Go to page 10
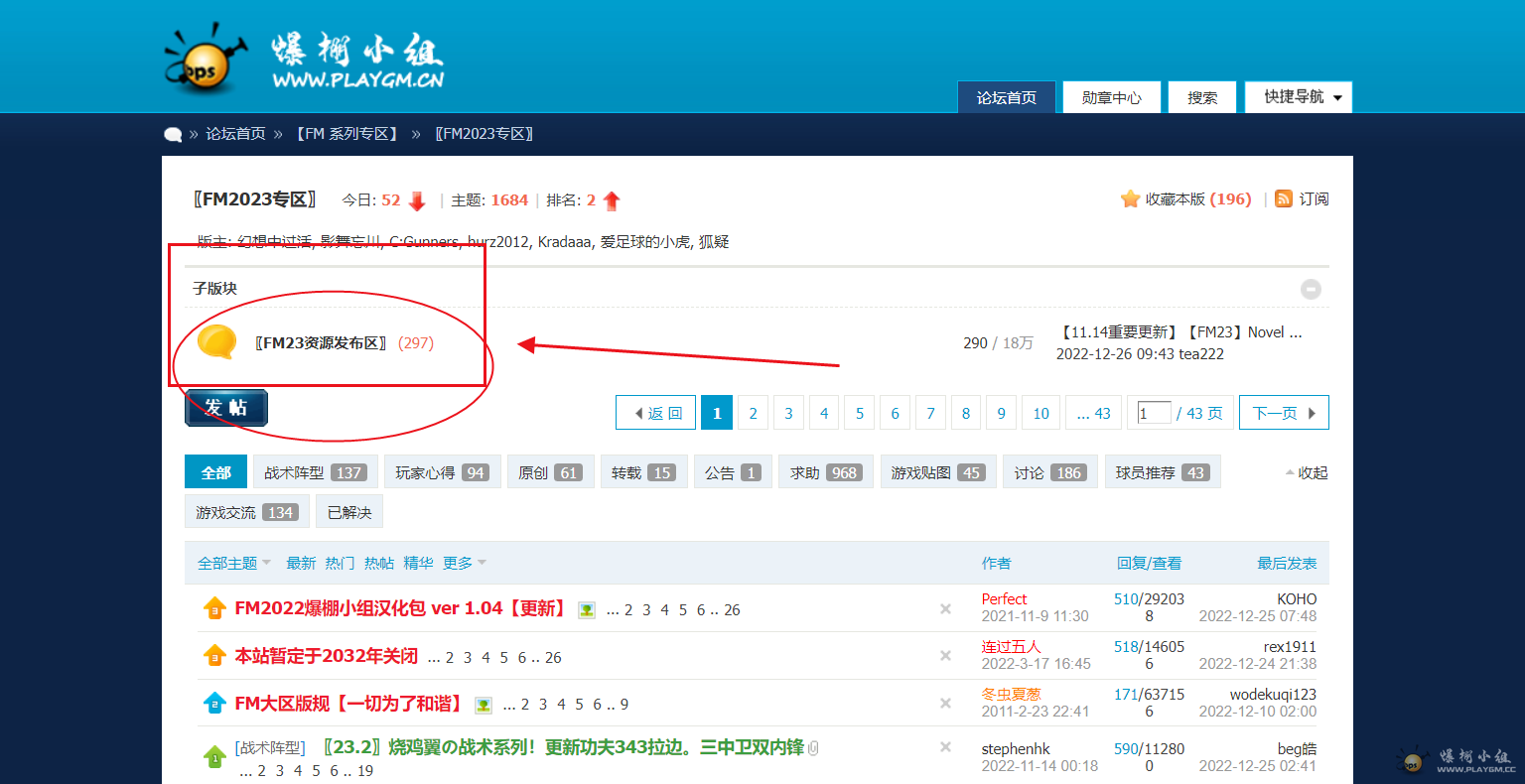 1040,413
